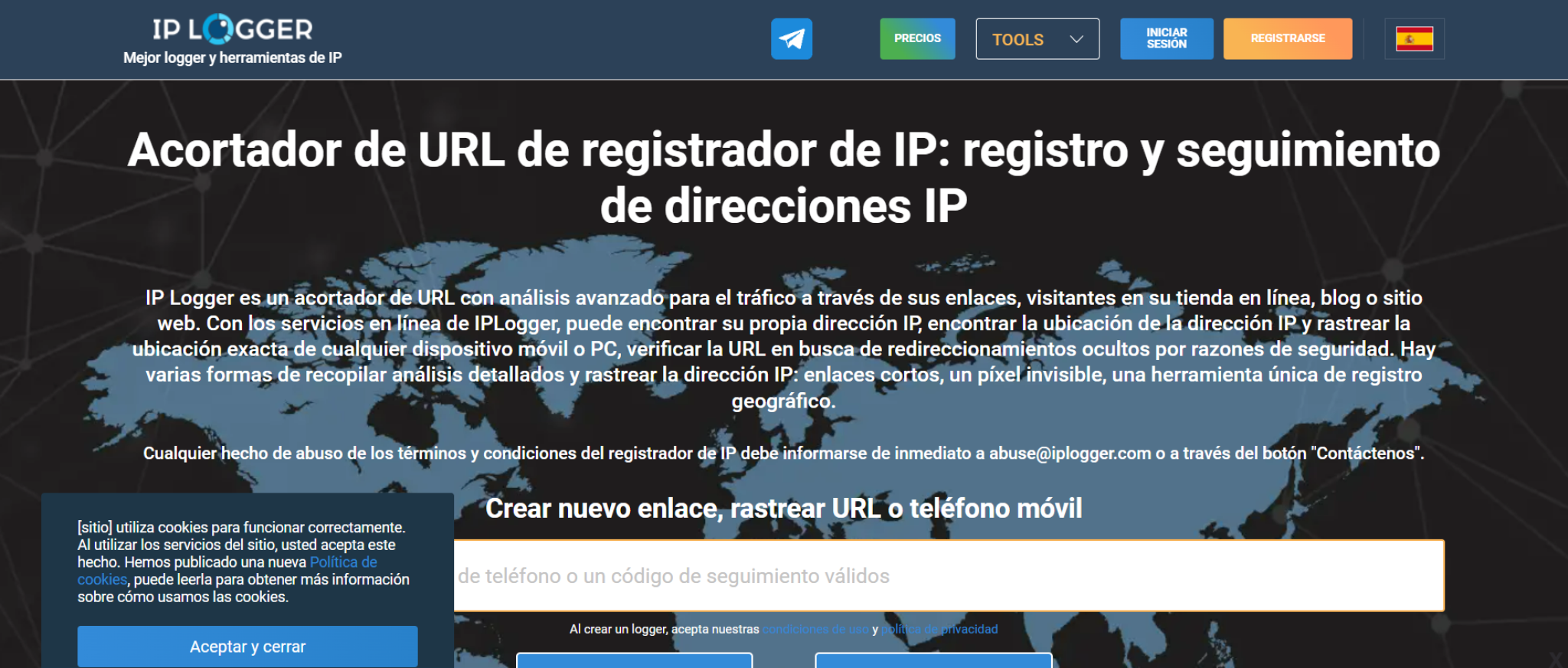Screen dimensions: 1568x668
Task: Open the PRECIOS pricing page
Action: pyautogui.click(x=917, y=38)
